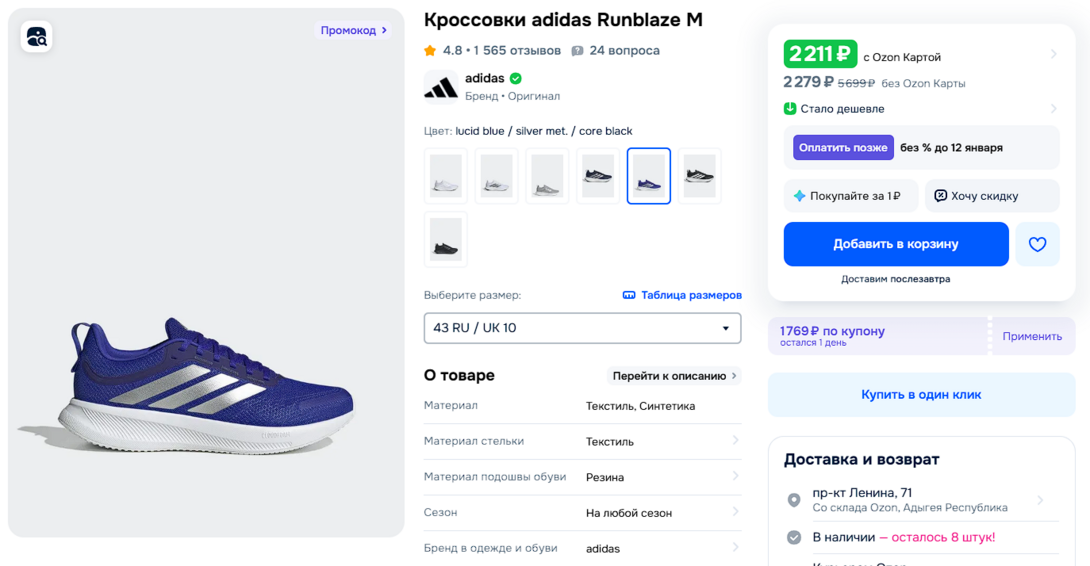Expand the insole material row chevron

735,441
